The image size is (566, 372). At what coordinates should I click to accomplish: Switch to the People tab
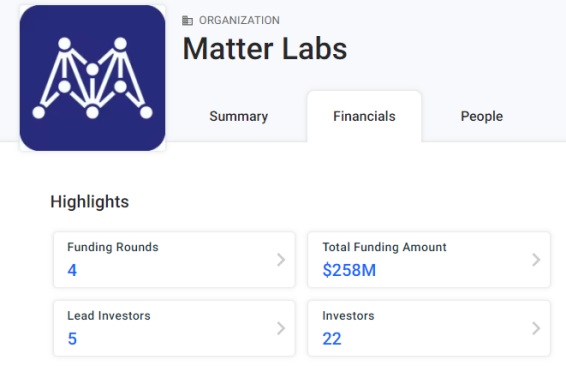(x=482, y=117)
